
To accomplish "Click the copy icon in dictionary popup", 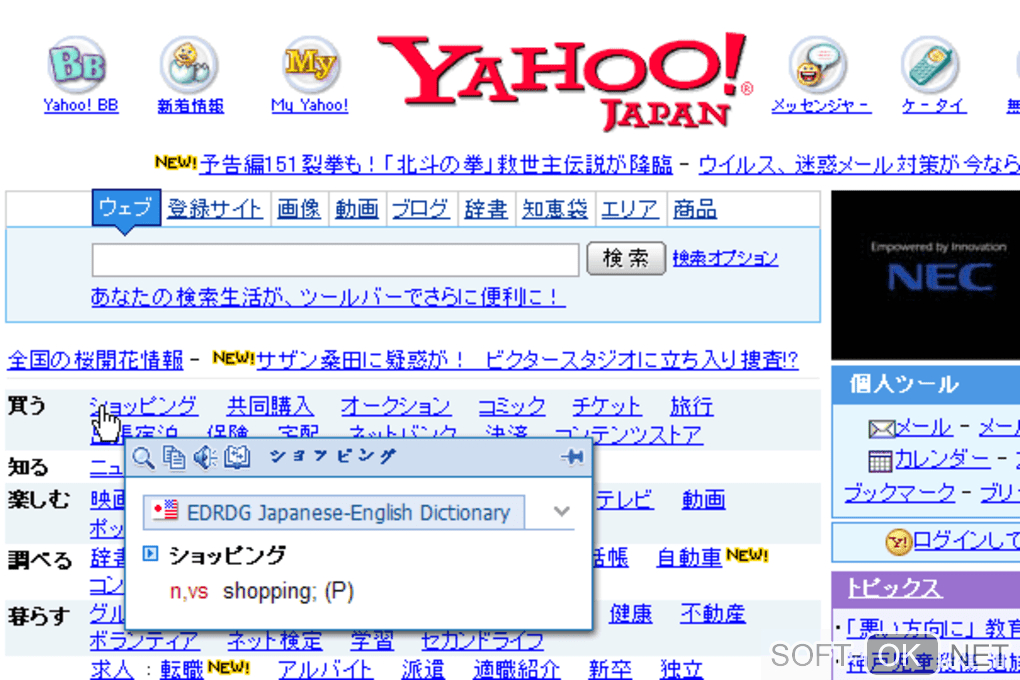I will click(174, 457).
